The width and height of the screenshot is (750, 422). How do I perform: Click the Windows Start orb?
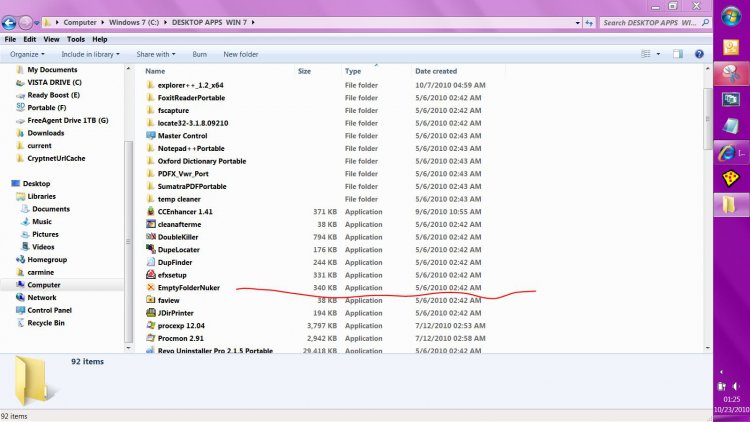pyautogui.click(x=731, y=17)
